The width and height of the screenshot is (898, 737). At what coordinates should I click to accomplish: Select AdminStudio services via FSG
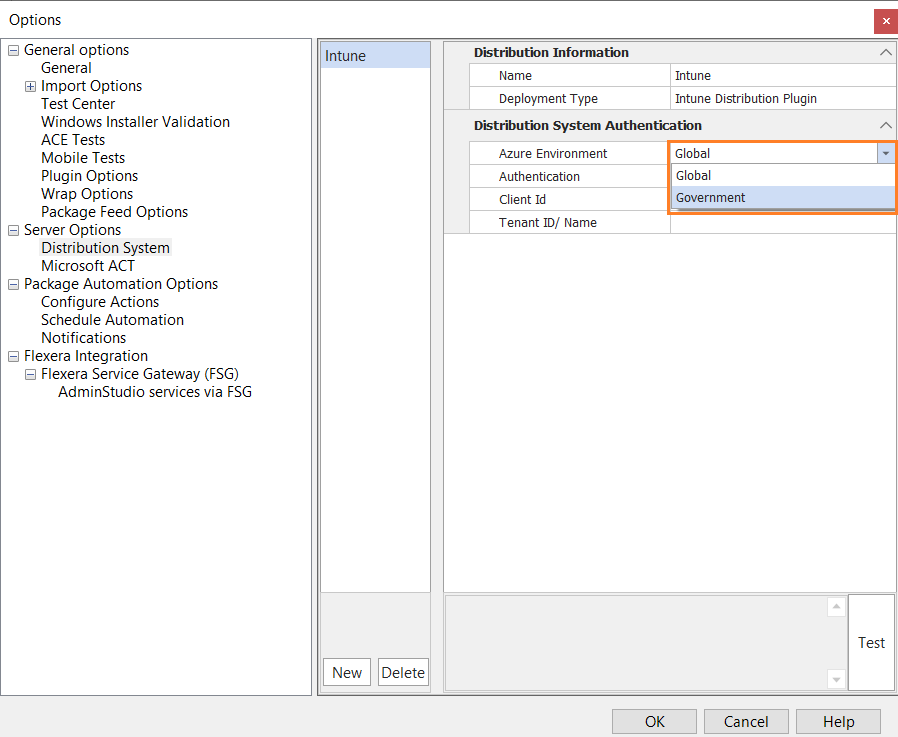[x=155, y=392]
